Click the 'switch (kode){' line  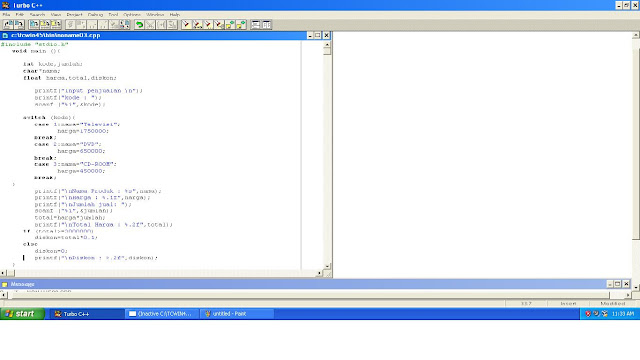pyautogui.click(x=49, y=117)
